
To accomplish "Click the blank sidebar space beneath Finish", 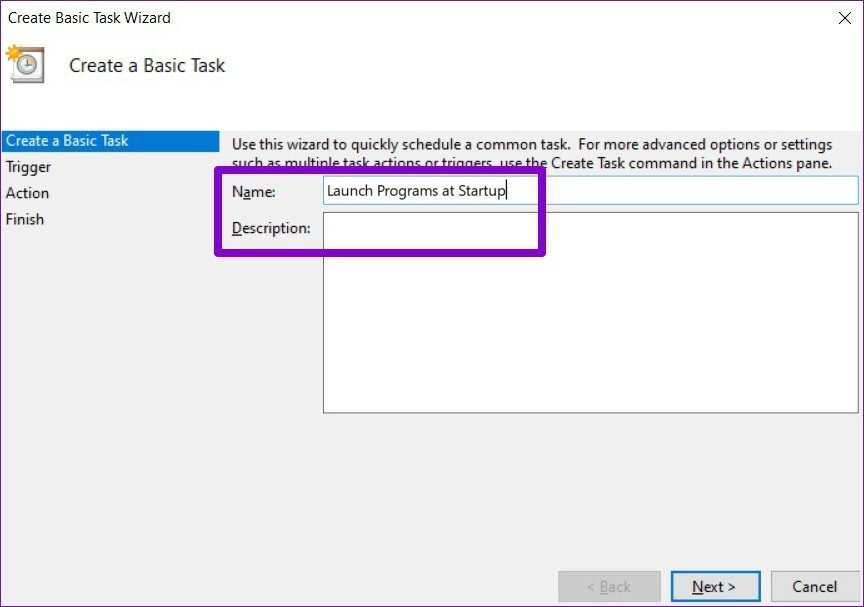I will click(110, 386).
